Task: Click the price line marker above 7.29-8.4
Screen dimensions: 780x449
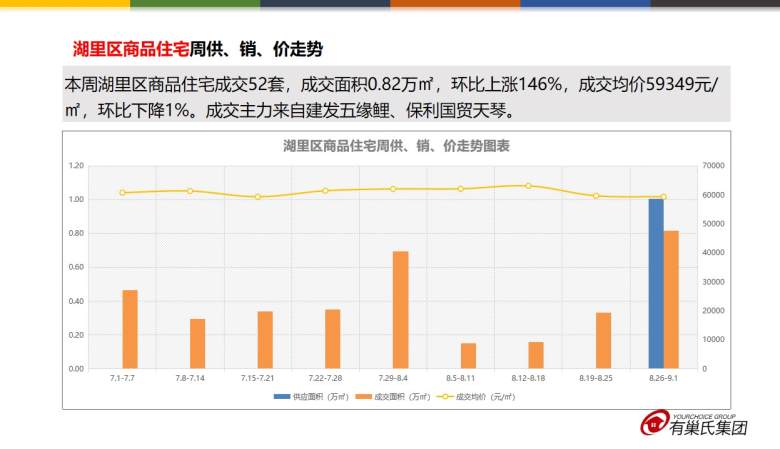Action: tap(393, 189)
